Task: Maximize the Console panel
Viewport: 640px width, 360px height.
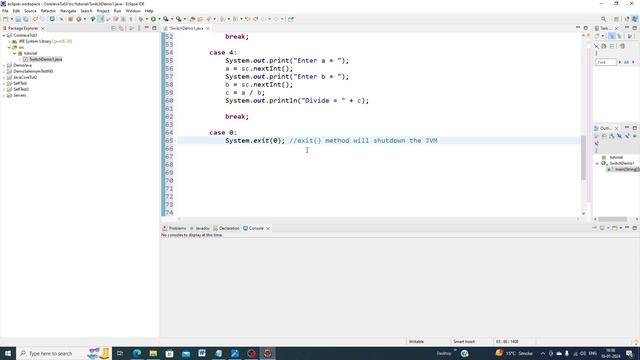Action: 635,228
